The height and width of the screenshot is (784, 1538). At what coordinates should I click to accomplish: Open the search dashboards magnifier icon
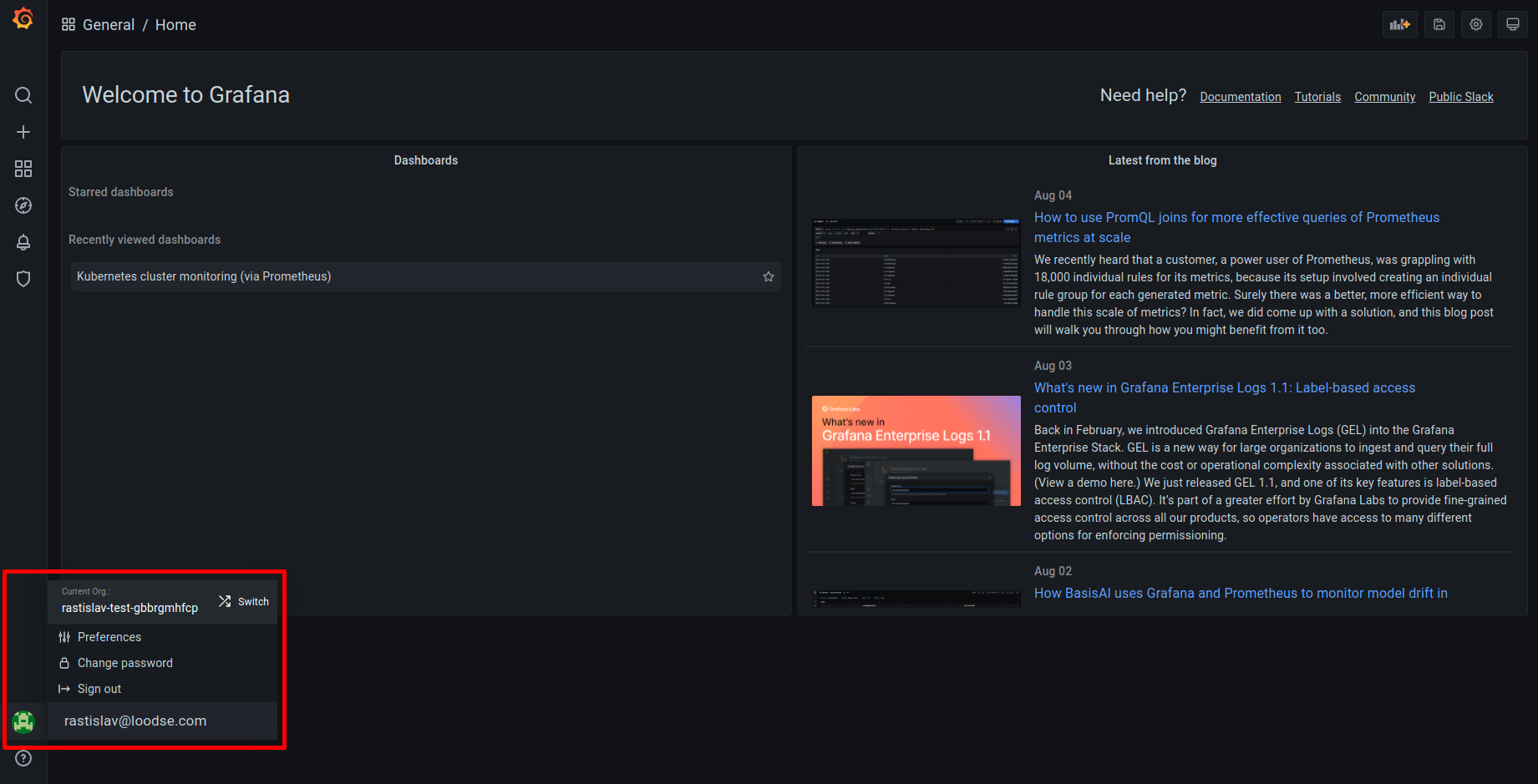click(x=23, y=94)
